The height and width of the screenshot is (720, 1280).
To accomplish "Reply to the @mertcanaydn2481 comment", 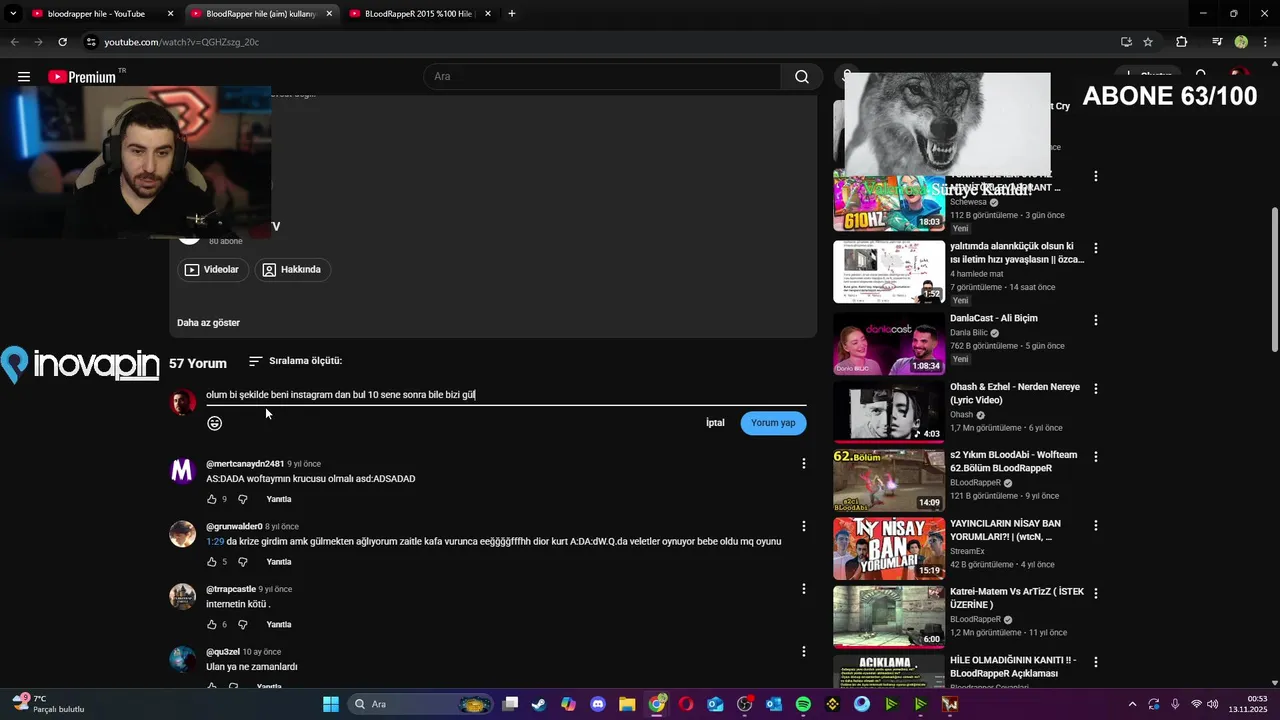I will [279, 499].
